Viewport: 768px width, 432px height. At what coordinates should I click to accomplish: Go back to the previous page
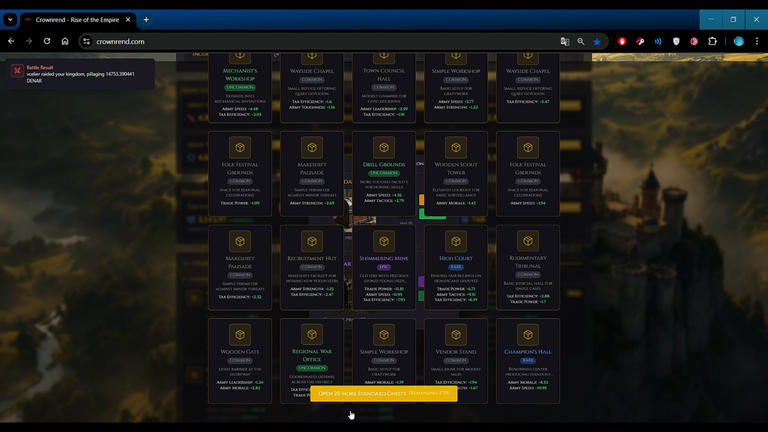[x=11, y=42]
